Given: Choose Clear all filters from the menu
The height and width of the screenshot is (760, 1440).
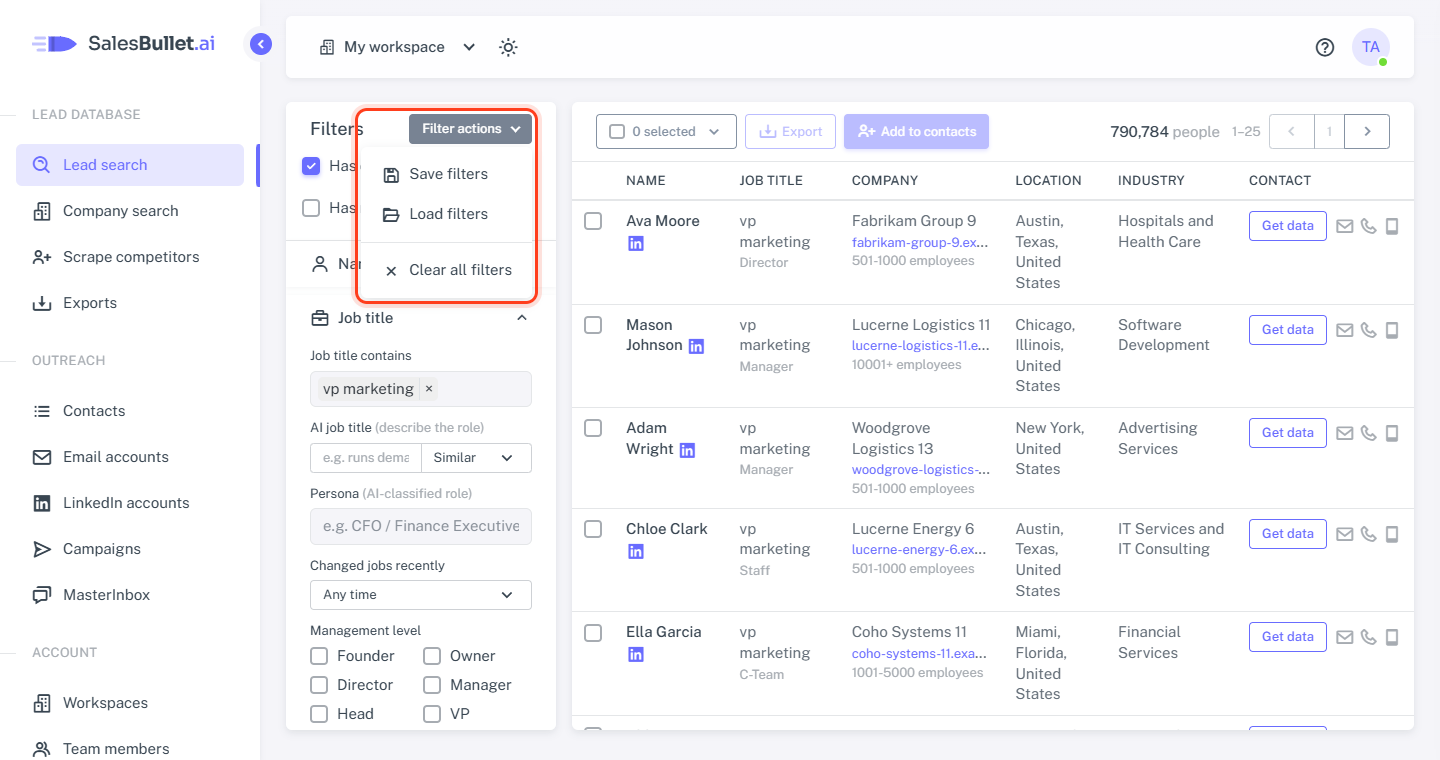Looking at the screenshot, I should 447,270.
